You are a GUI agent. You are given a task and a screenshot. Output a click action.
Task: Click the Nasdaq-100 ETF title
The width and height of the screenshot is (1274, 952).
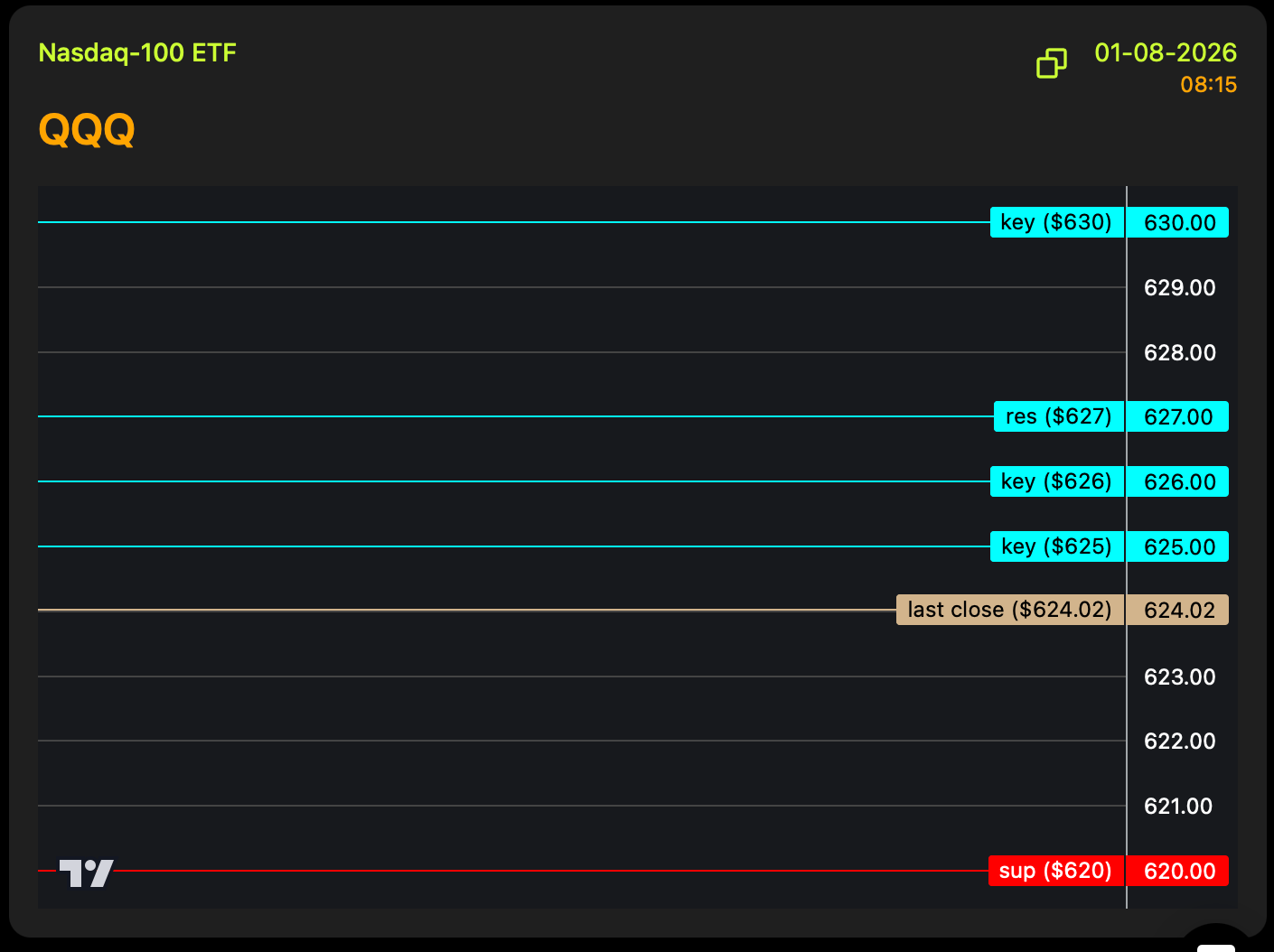(x=137, y=53)
